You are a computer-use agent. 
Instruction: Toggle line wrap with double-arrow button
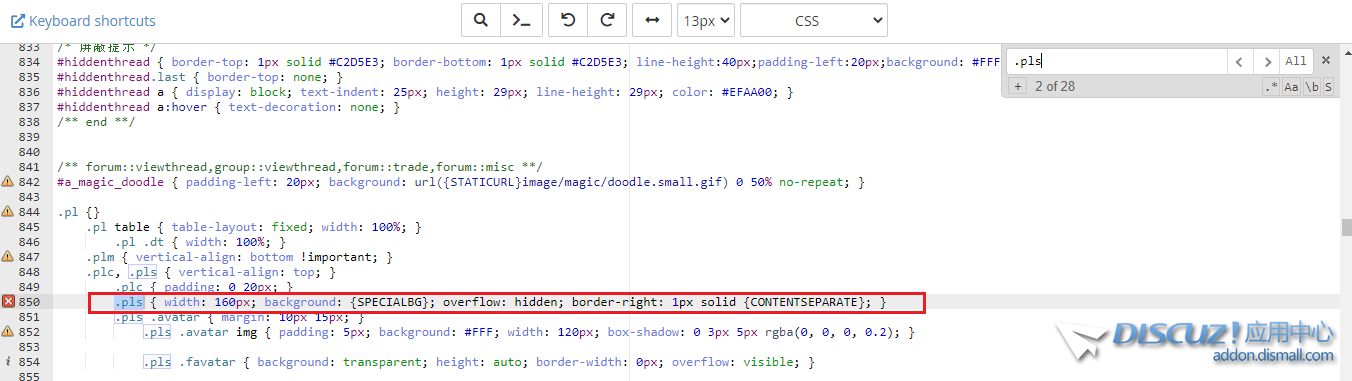[x=652, y=20]
